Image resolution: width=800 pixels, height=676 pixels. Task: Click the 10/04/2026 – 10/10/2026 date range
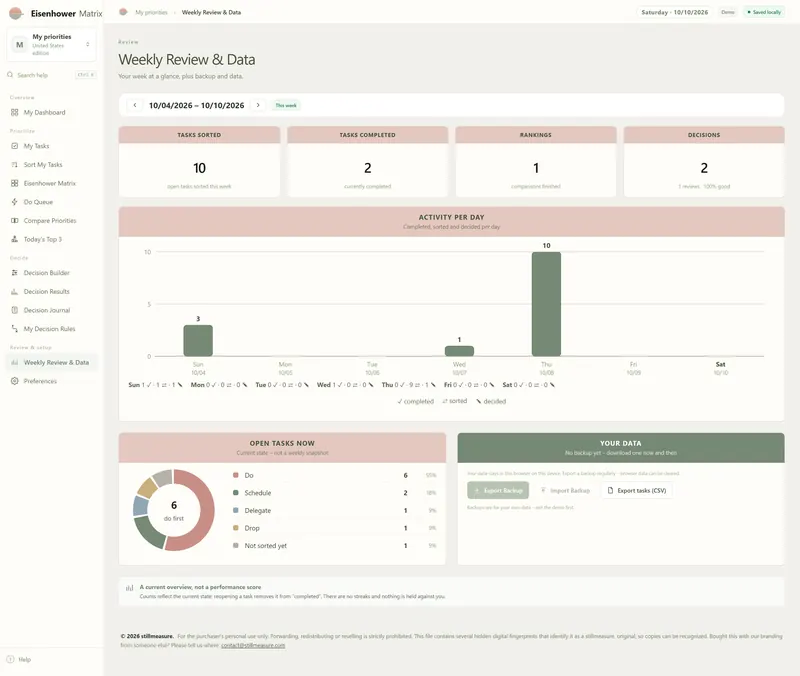(x=196, y=106)
